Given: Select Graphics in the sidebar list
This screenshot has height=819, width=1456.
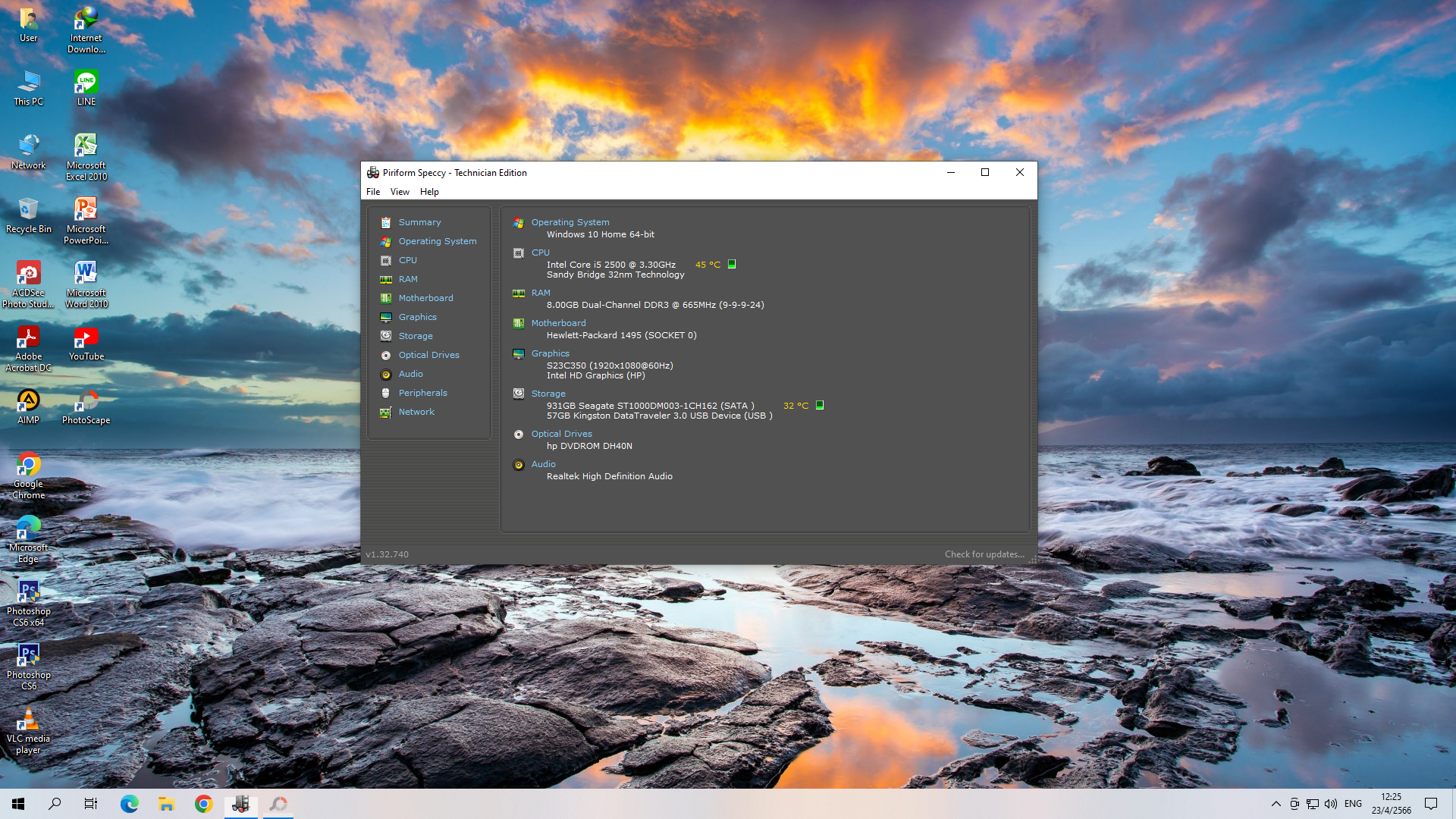Looking at the screenshot, I should click(417, 317).
